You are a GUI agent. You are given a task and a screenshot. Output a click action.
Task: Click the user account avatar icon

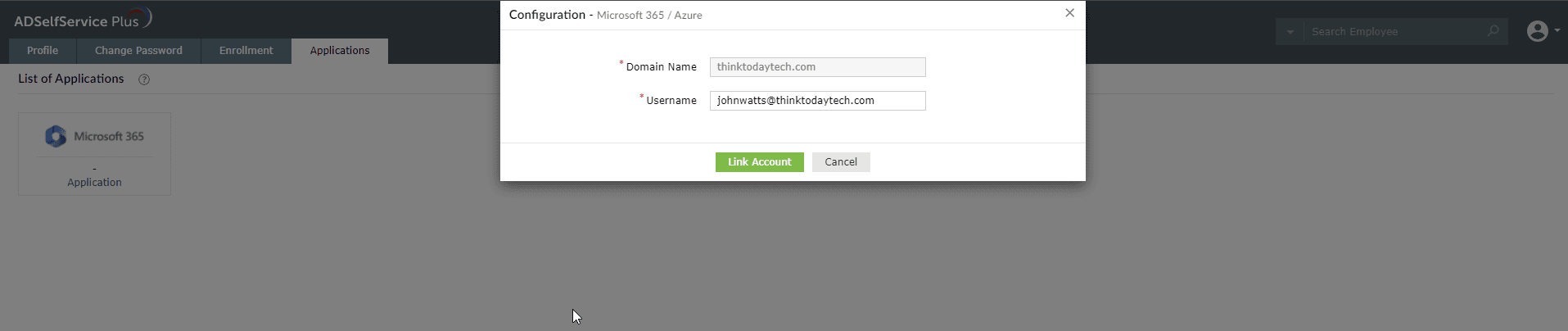tap(1537, 31)
